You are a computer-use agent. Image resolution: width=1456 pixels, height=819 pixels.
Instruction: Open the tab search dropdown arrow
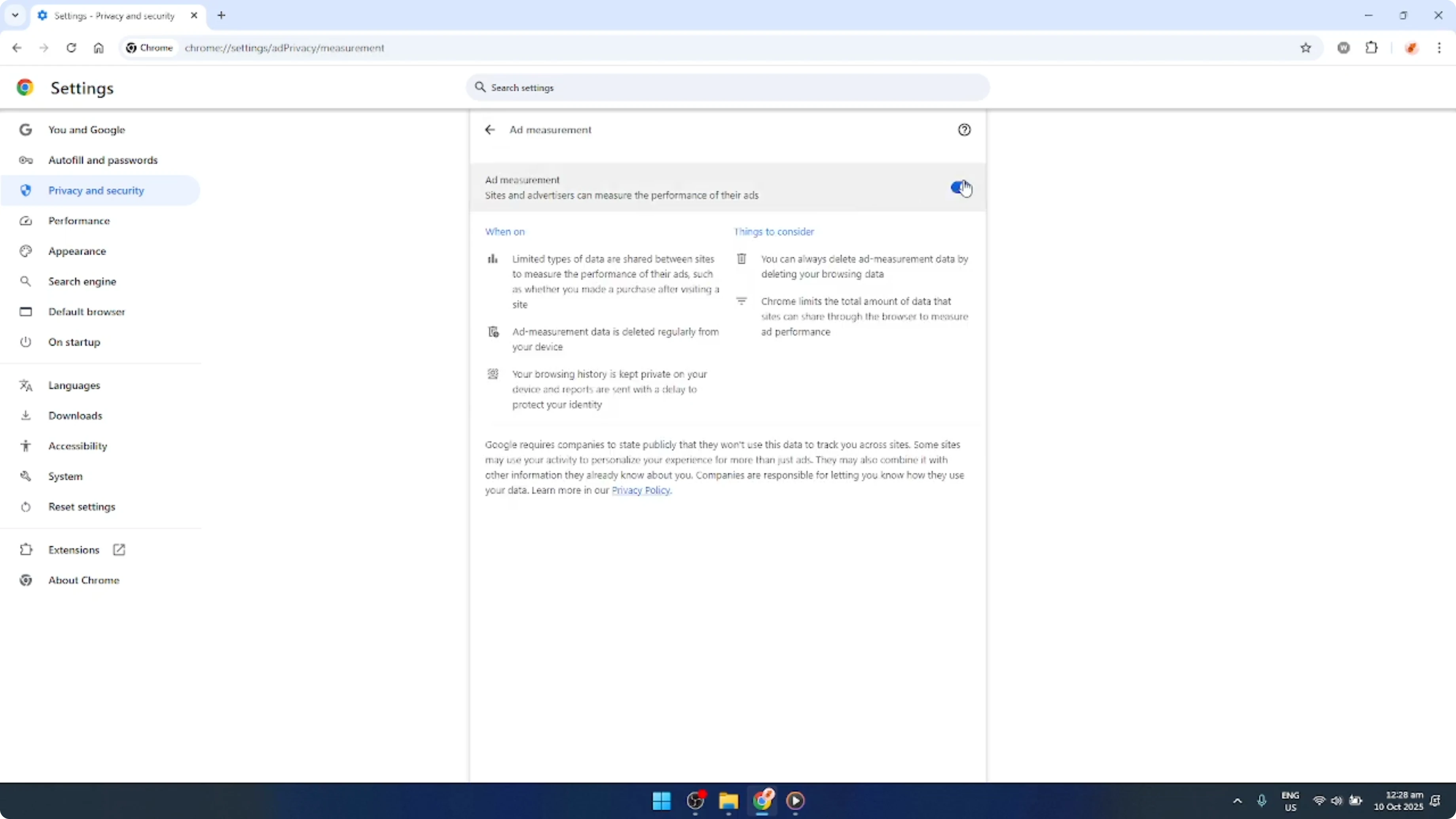15,15
